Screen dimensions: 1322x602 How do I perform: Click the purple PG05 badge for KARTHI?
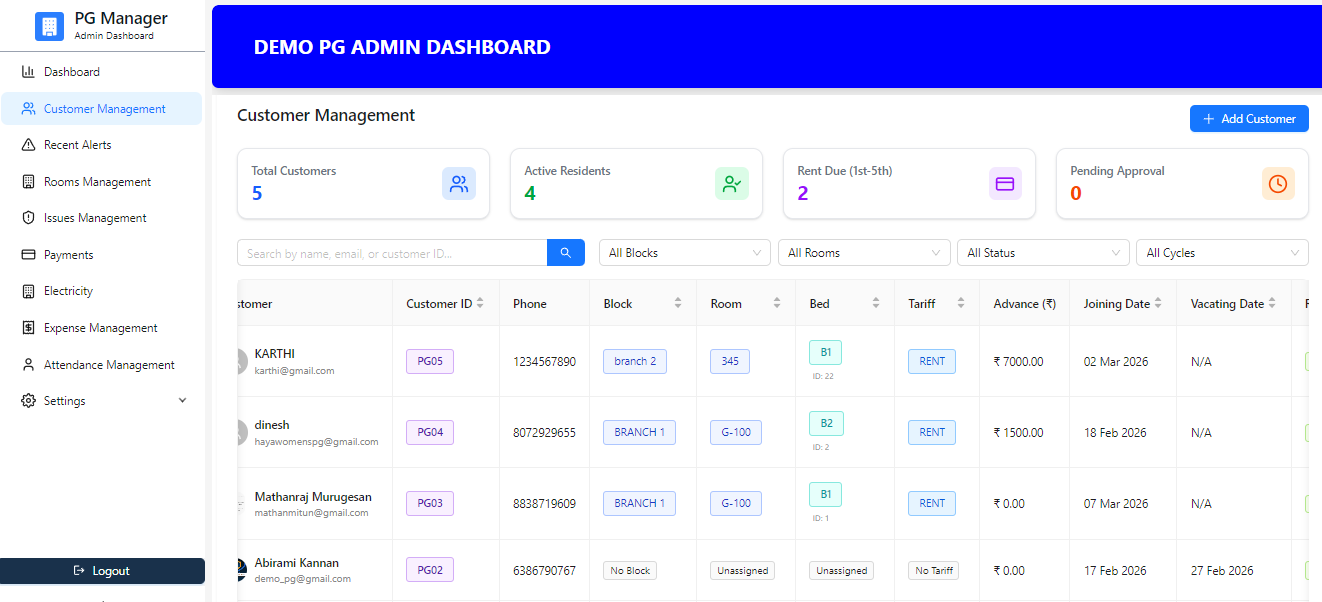pos(429,361)
